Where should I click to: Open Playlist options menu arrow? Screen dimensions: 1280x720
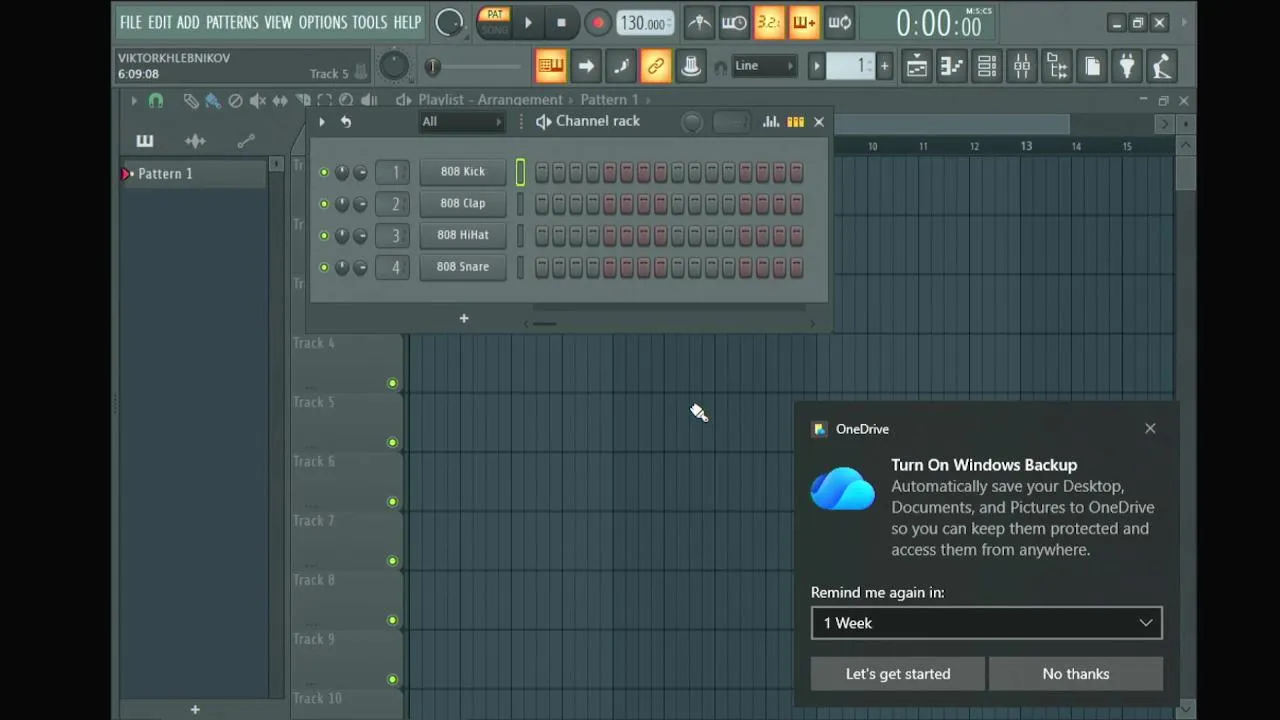(x=134, y=100)
